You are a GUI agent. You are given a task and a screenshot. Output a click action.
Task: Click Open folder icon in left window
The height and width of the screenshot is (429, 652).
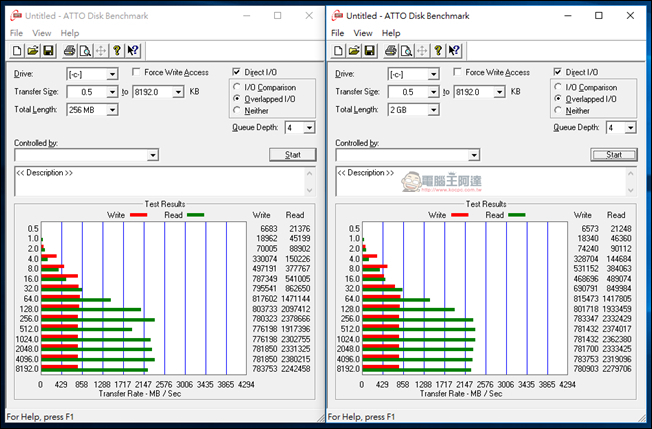point(33,51)
